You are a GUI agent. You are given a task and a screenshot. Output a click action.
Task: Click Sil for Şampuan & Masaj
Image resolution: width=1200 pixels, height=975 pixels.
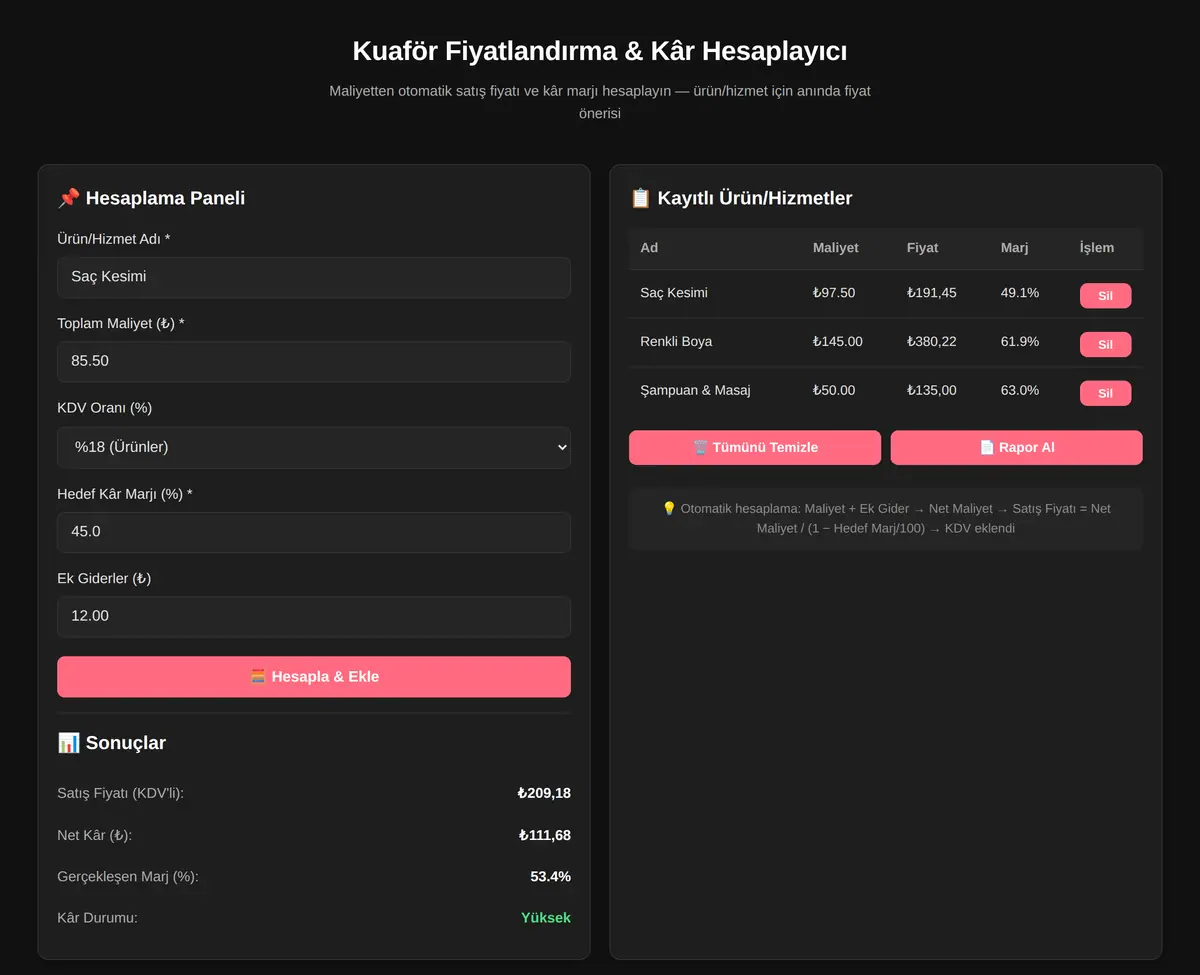pyautogui.click(x=1105, y=393)
